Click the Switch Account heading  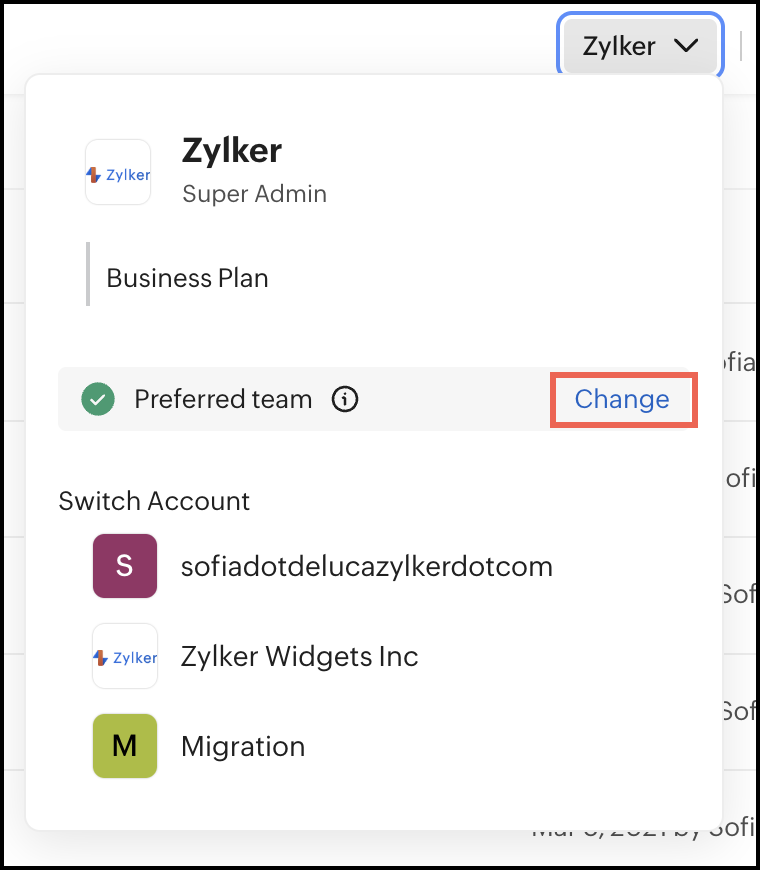[x=154, y=500]
